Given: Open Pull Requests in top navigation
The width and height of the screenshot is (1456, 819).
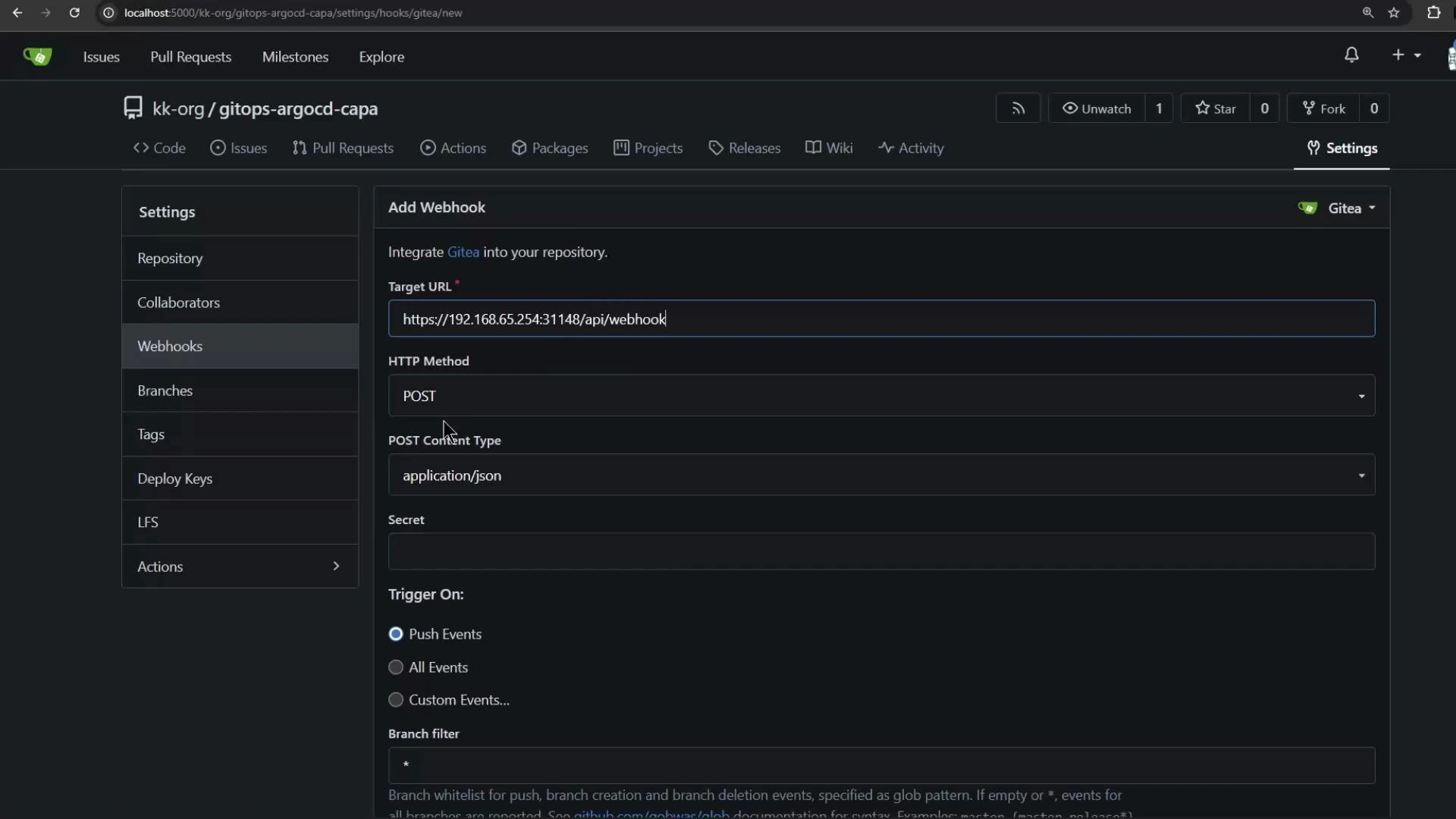Looking at the screenshot, I should coord(190,56).
